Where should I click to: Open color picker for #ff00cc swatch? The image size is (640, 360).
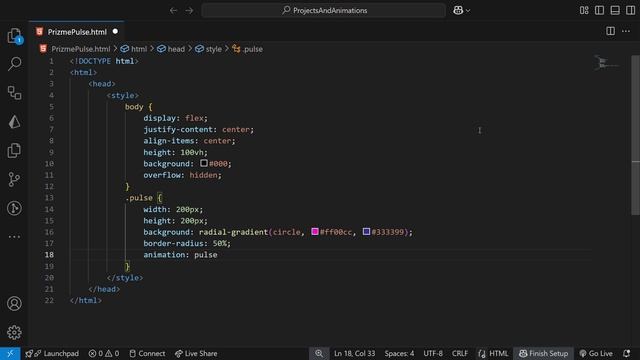click(315, 231)
